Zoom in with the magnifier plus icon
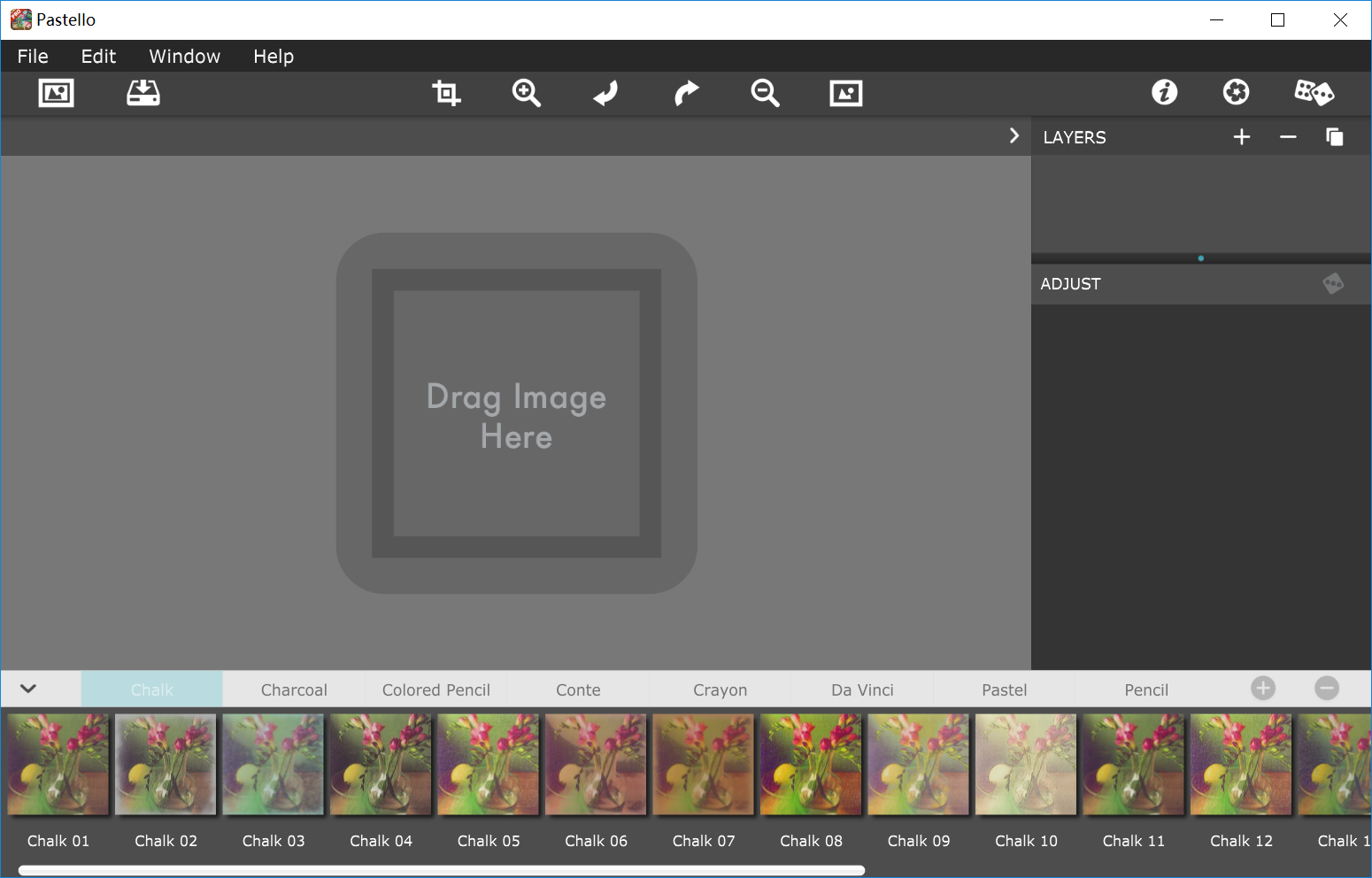The height and width of the screenshot is (878, 1372). pyautogui.click(x=527, y=93)
